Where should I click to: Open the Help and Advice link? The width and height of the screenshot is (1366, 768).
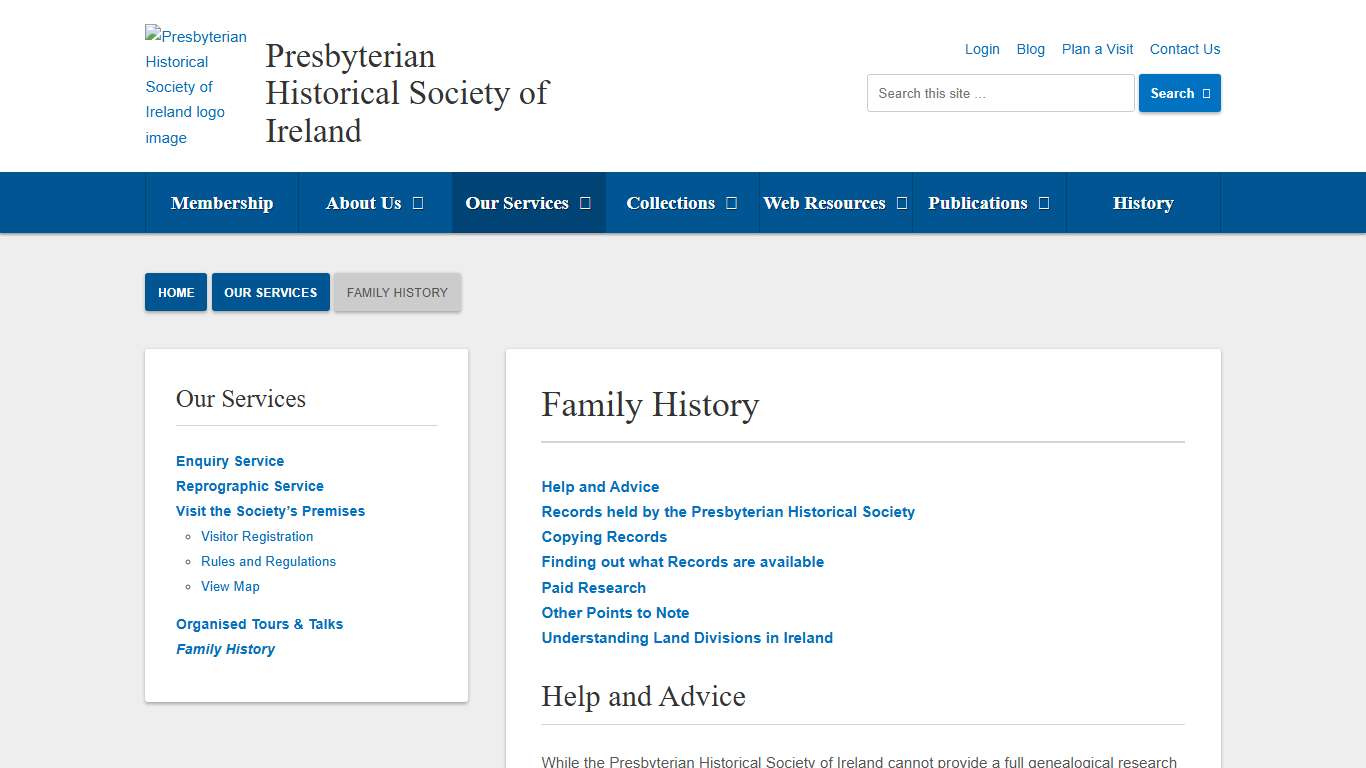coord(600,486)
